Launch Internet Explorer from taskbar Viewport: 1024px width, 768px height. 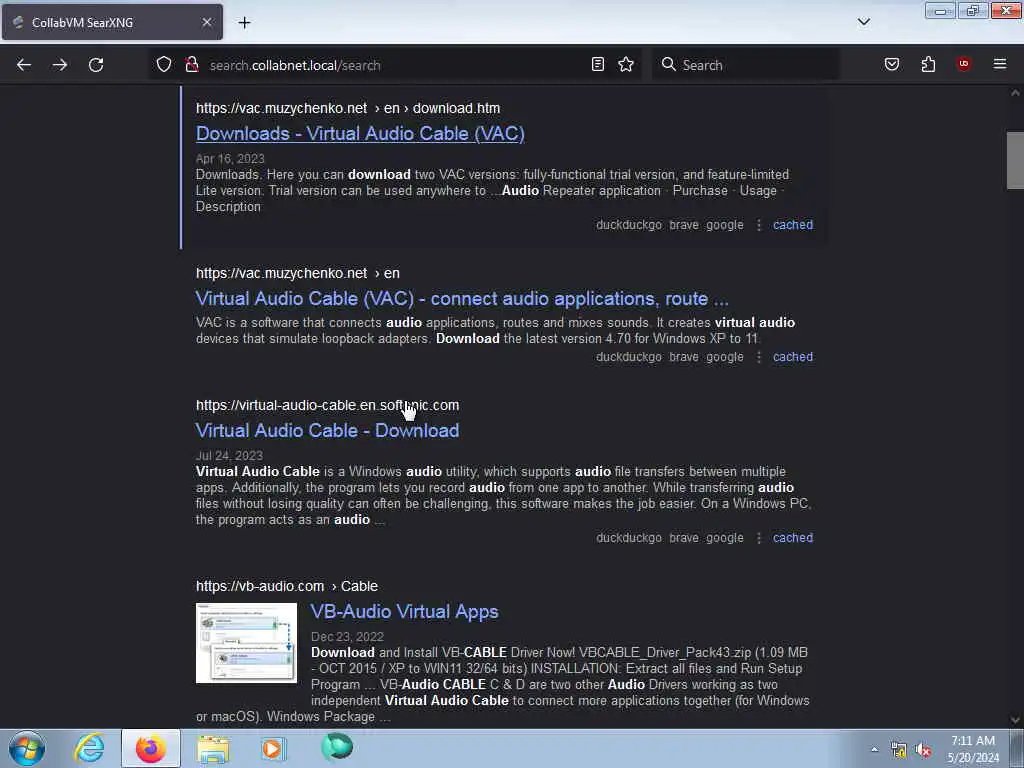click(x=89, y=748)
